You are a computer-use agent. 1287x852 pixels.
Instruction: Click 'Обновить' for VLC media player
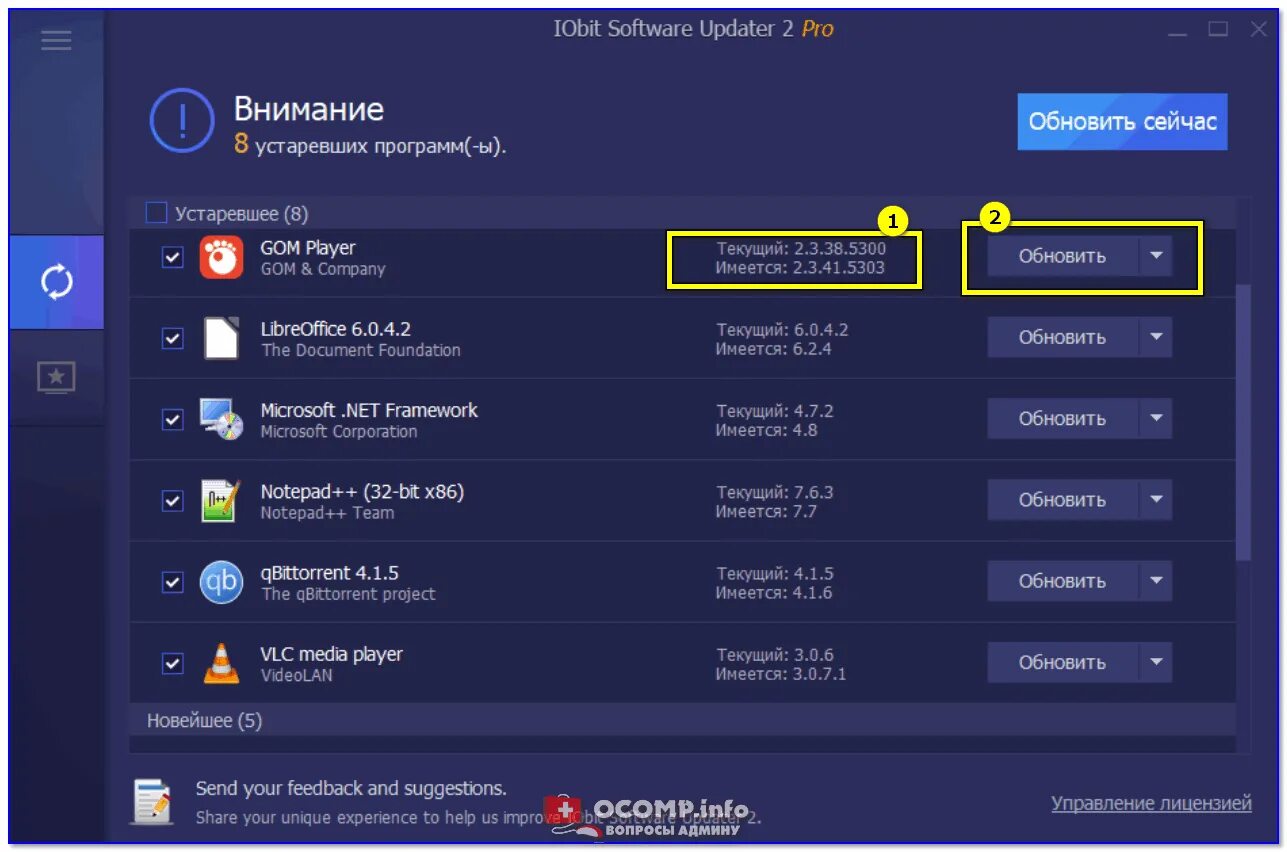coord(1062,662)
